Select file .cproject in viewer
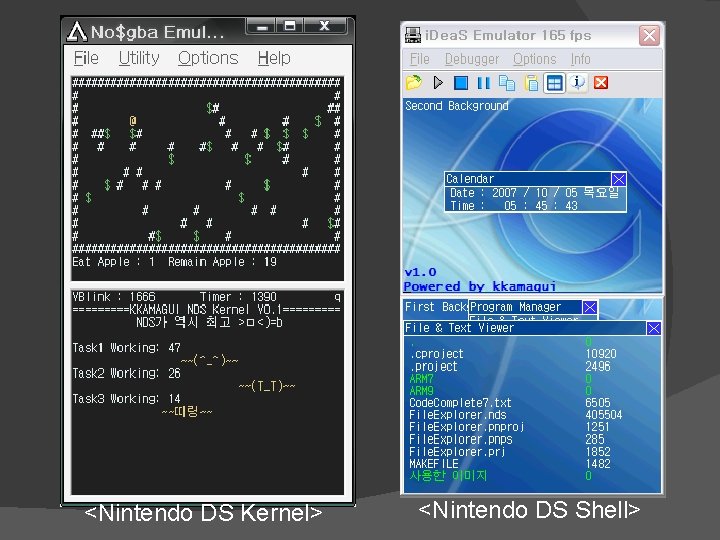This screenshot has height=540, width=720. coord(437,354)
